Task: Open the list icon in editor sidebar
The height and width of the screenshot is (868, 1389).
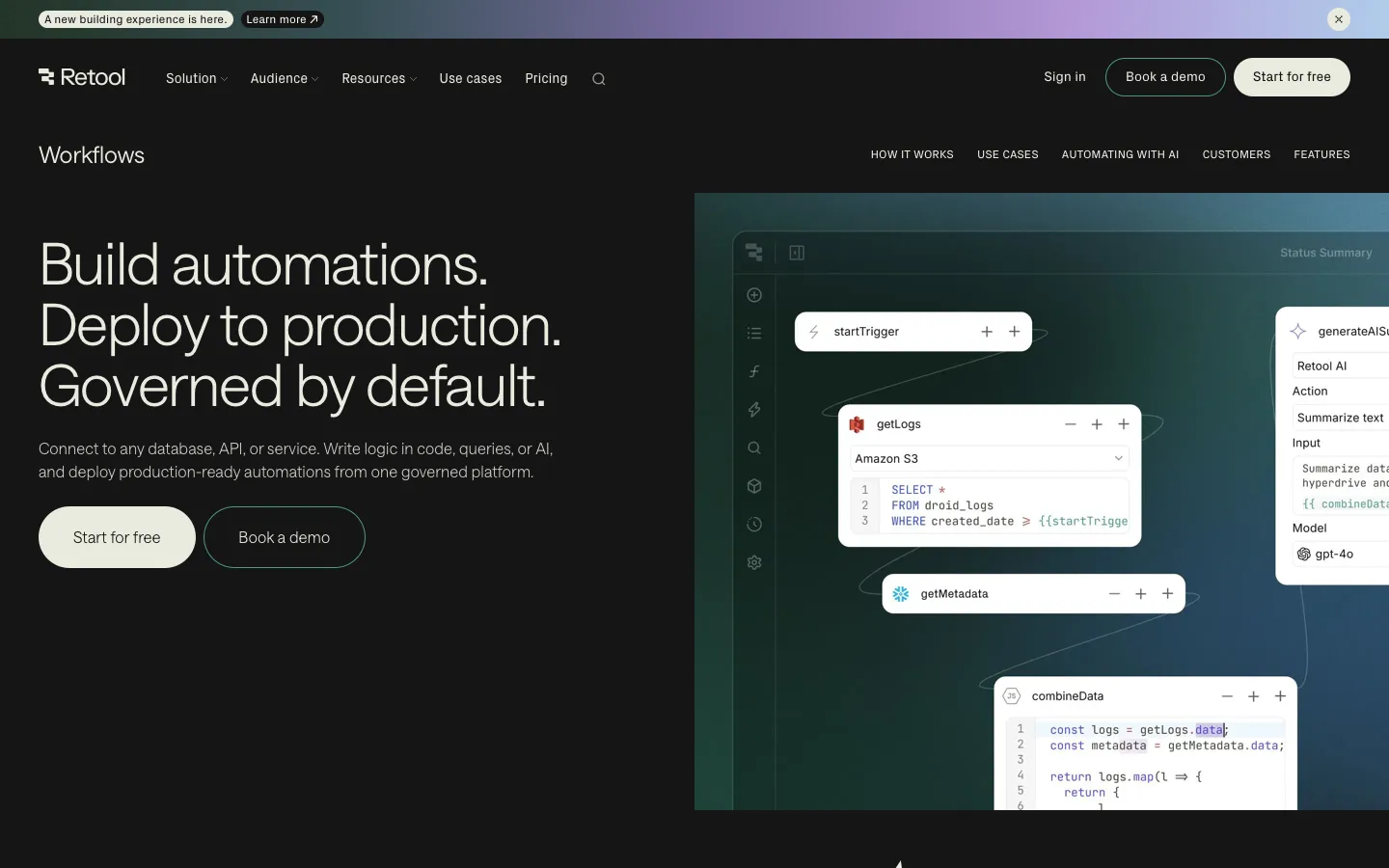Action: pos(754,333)
